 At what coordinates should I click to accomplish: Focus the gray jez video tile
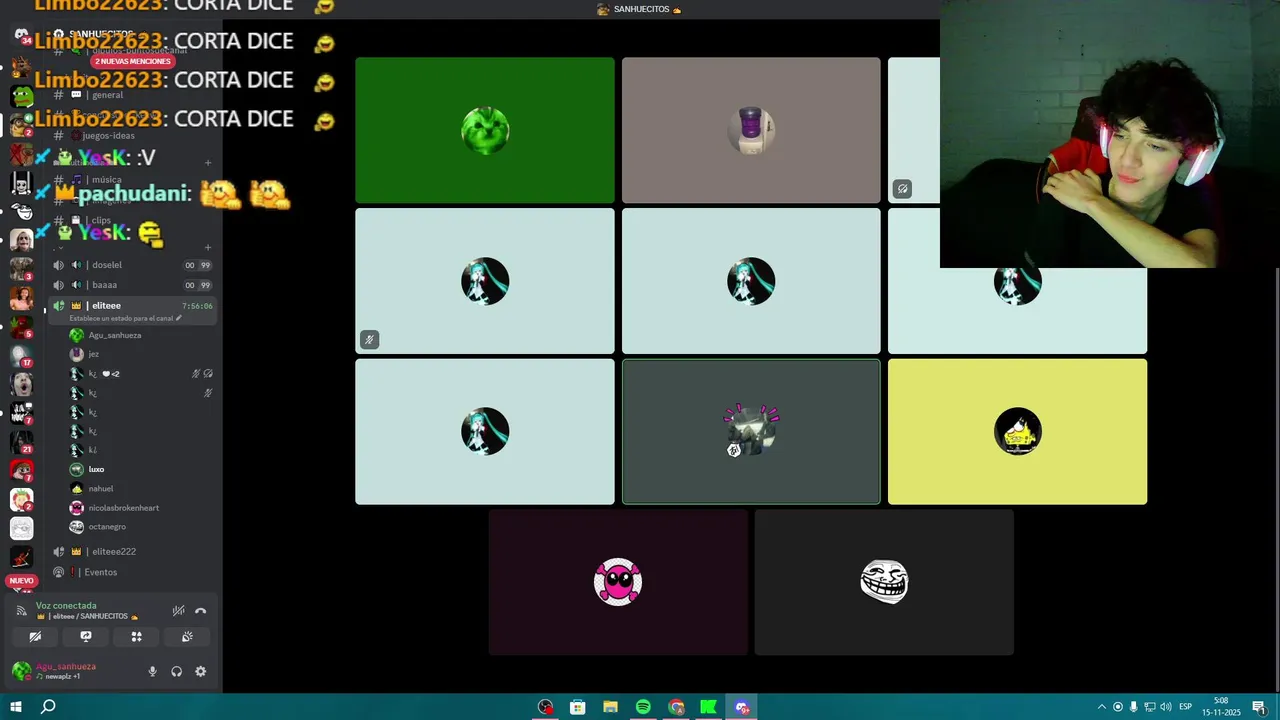(x=751, y=130)
